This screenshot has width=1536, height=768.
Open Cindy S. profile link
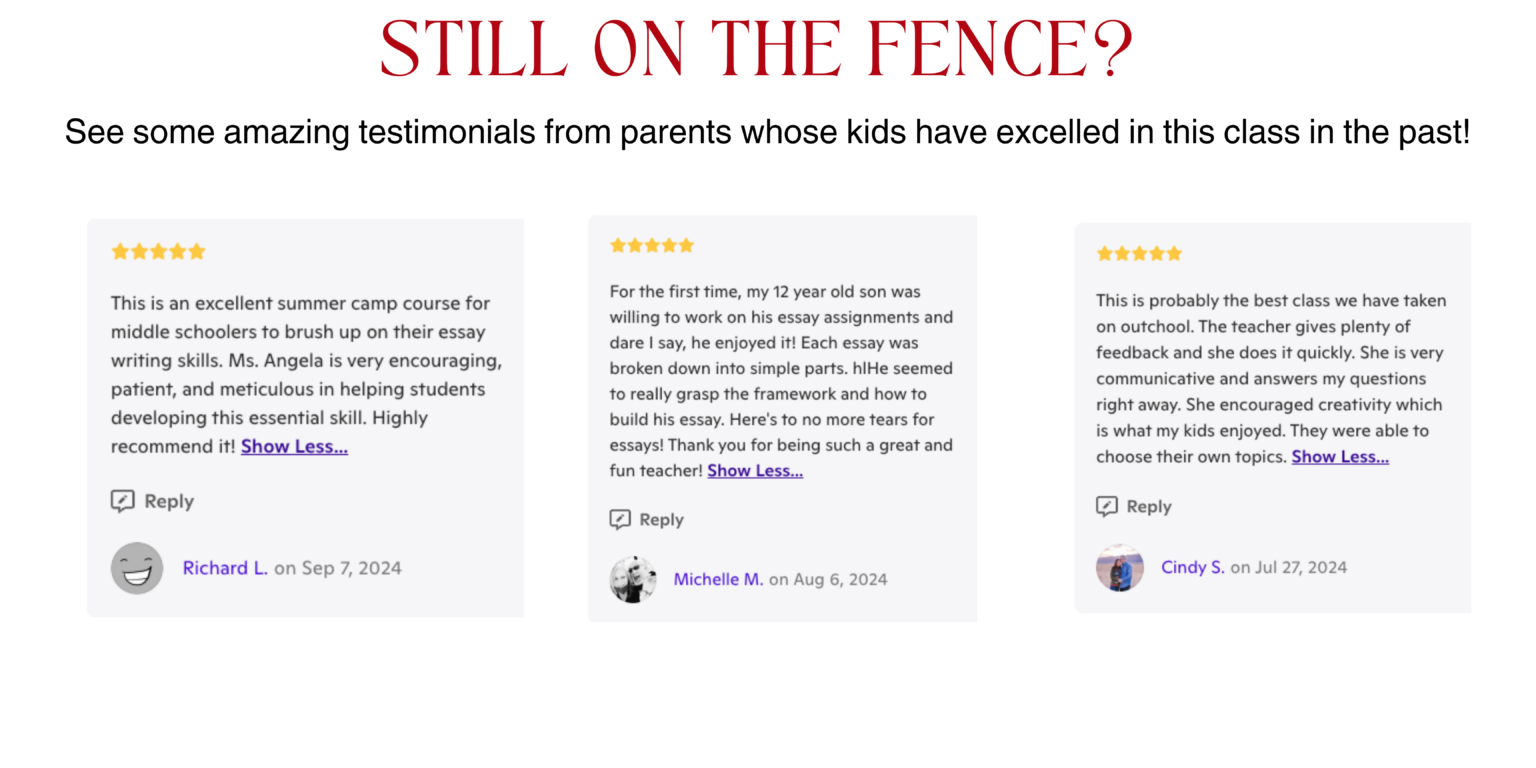[1192, 567]
